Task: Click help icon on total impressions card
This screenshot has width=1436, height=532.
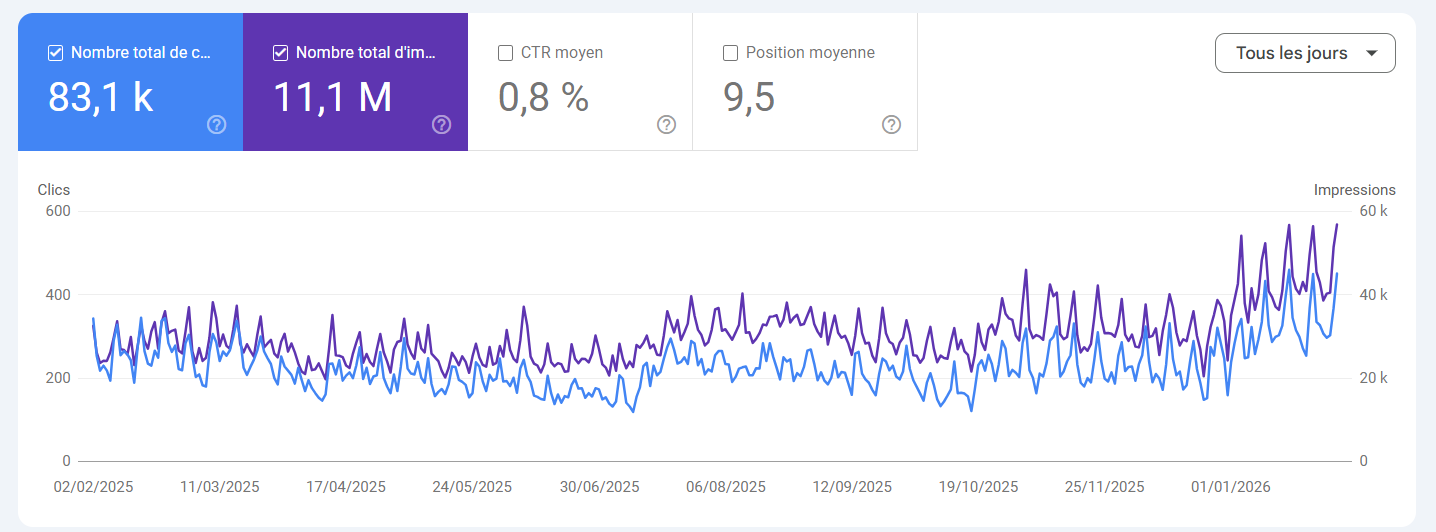Action: [x=441, y=125]
